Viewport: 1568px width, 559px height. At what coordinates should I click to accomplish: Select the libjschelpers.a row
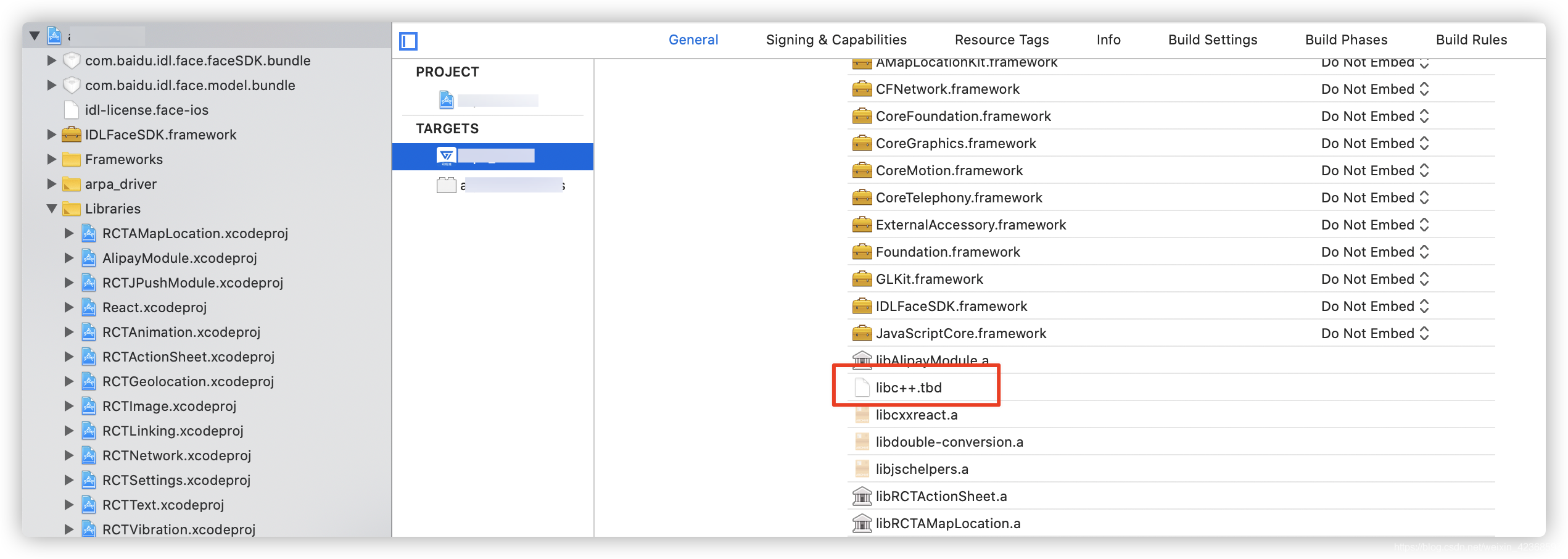(x=1171, y=469)
